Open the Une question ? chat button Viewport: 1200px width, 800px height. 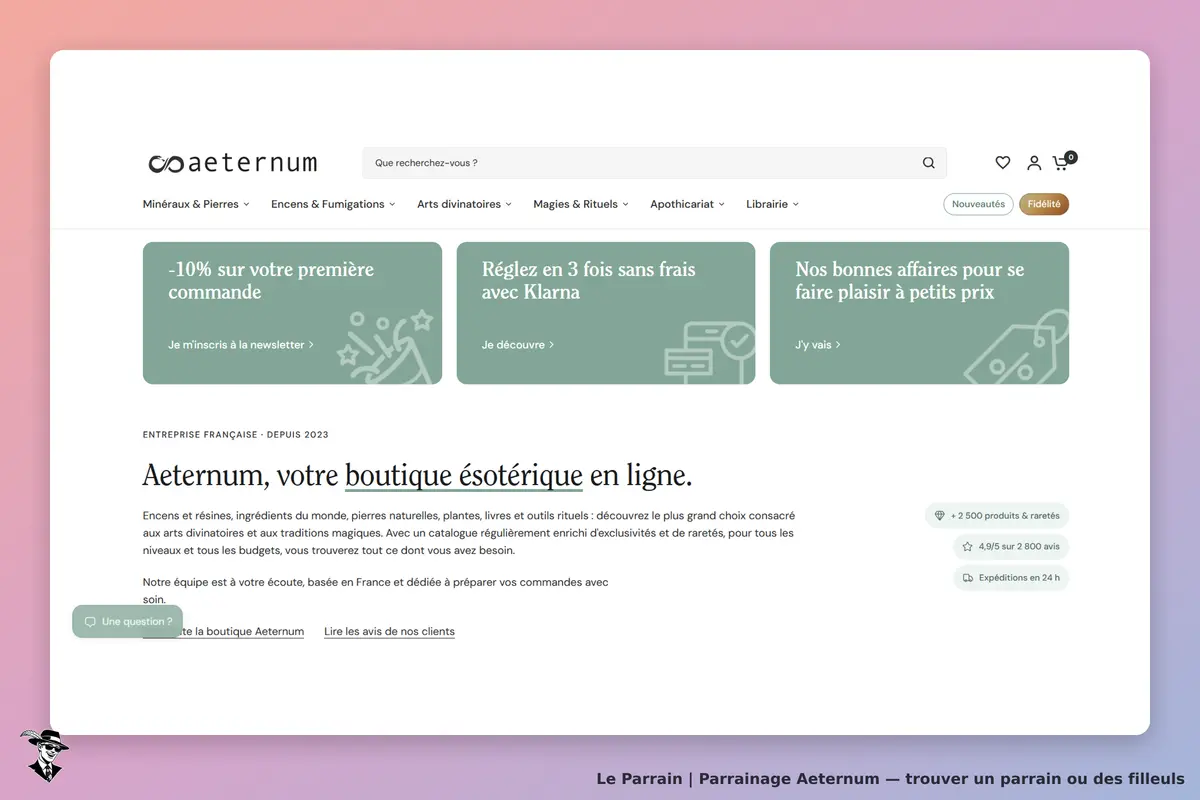[x=127, y=622]
